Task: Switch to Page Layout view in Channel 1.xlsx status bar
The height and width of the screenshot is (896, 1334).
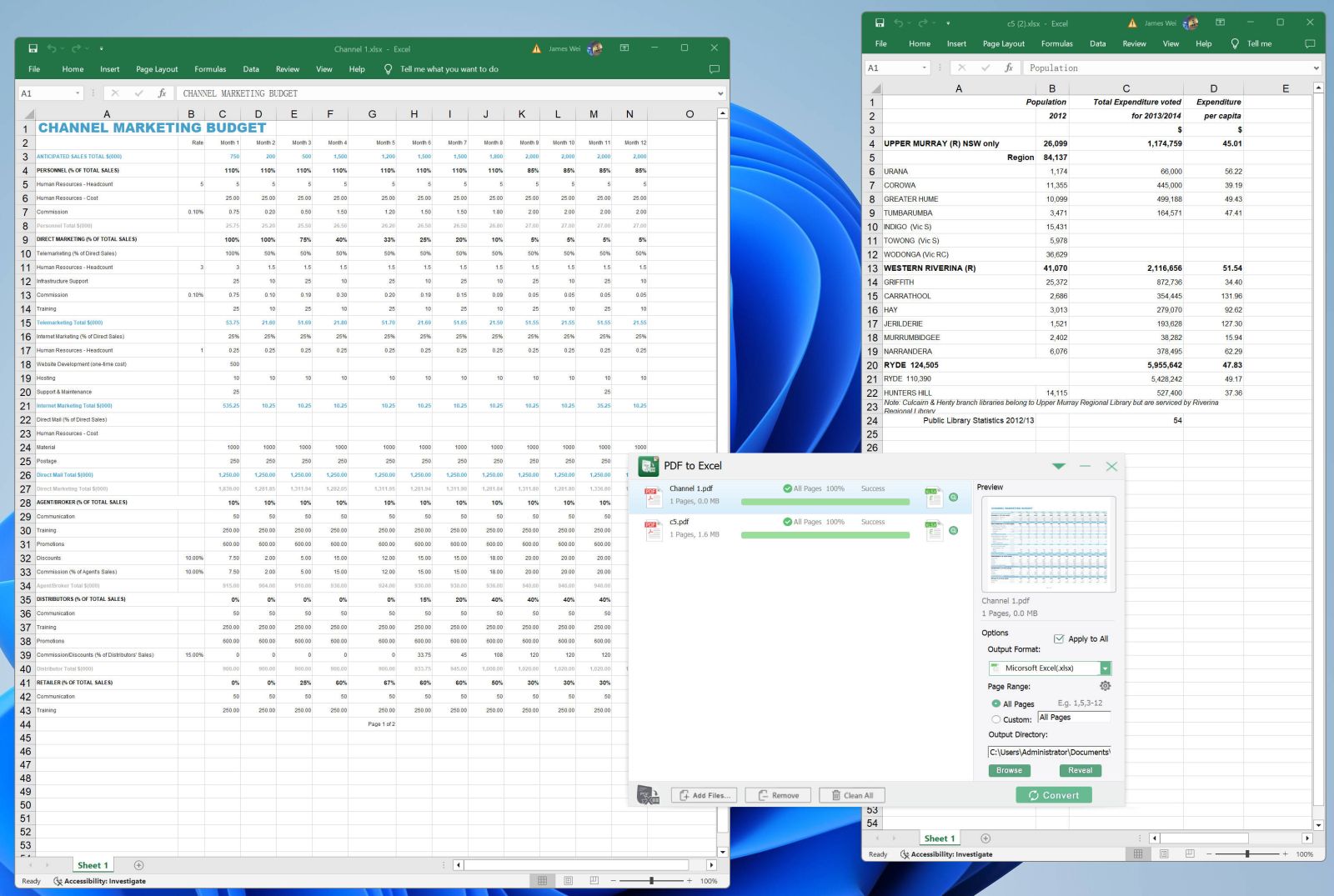Action: (568, 881)
